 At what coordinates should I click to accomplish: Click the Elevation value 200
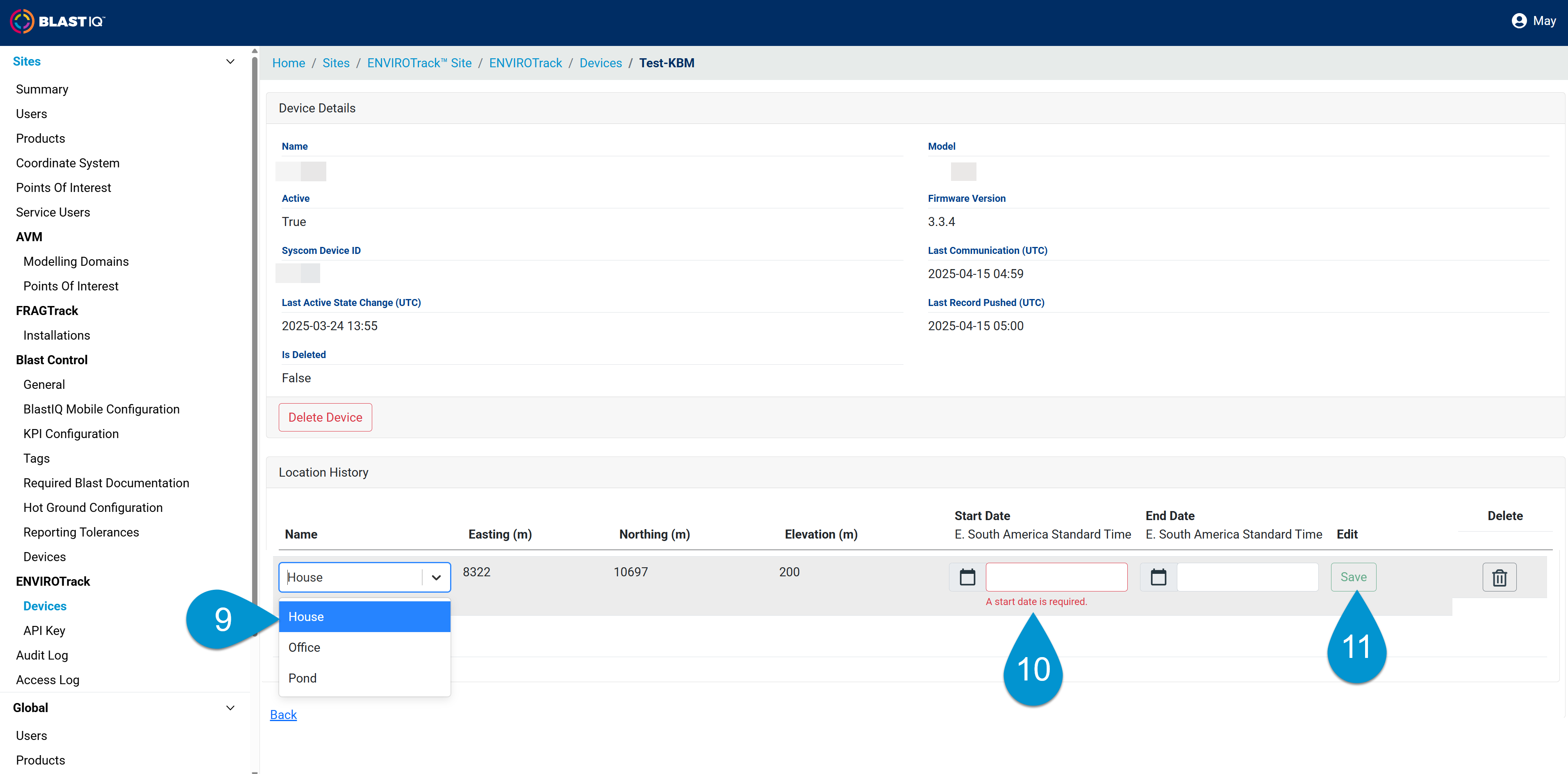789,572
